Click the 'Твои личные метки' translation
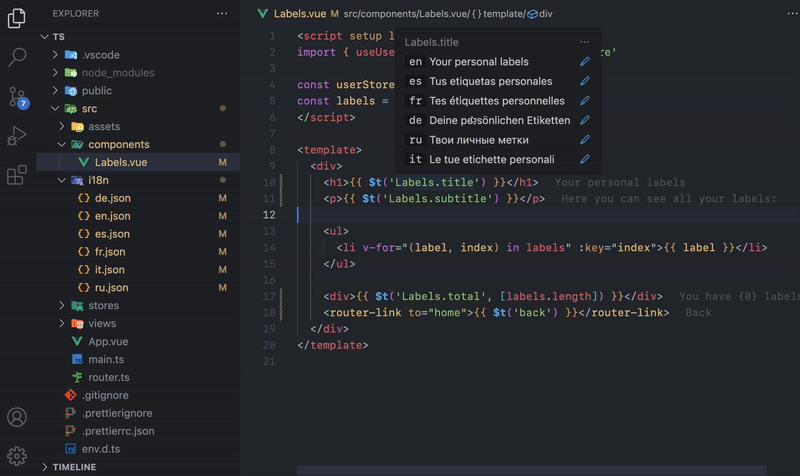This screenshot has height=476, width=800. [479, 139]
